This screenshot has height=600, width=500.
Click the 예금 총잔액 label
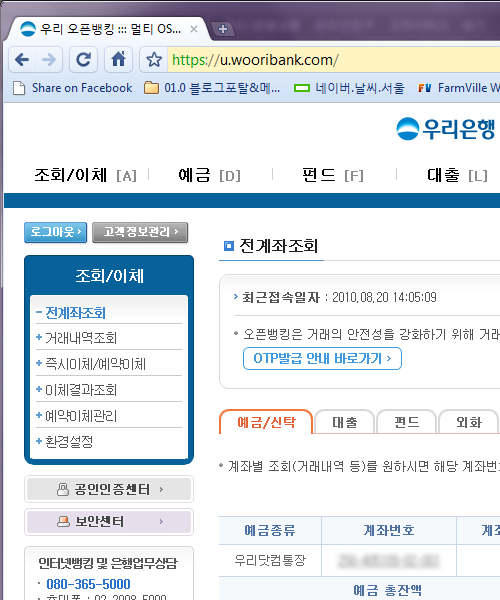[x=387, y=590]
